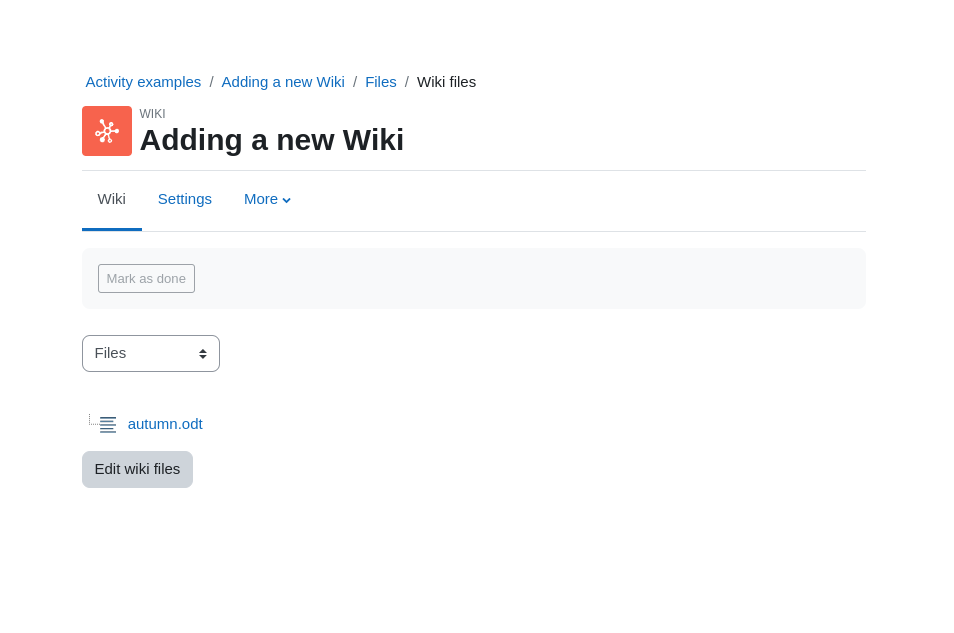Go to Activity examples breadcrumb link
Screen dimensions: 954x633
[x=143, y=82]
